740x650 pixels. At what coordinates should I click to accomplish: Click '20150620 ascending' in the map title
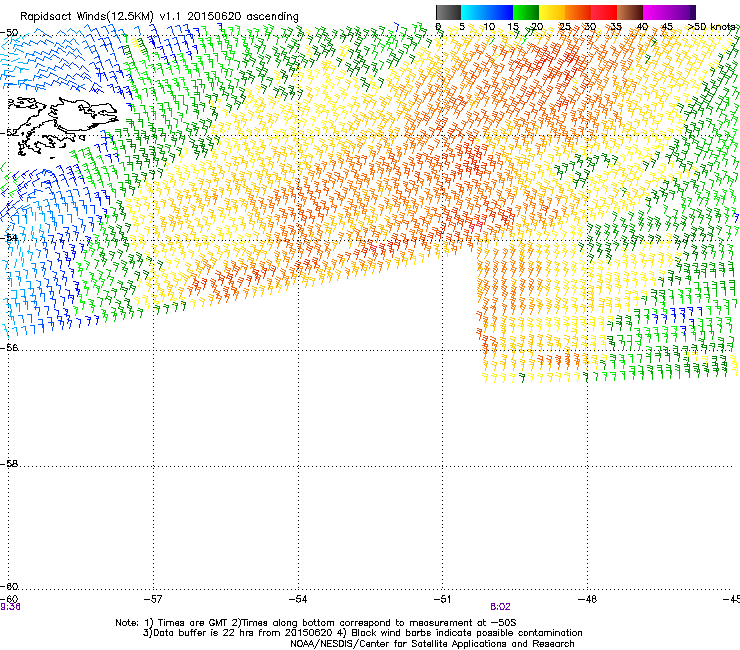243,17
